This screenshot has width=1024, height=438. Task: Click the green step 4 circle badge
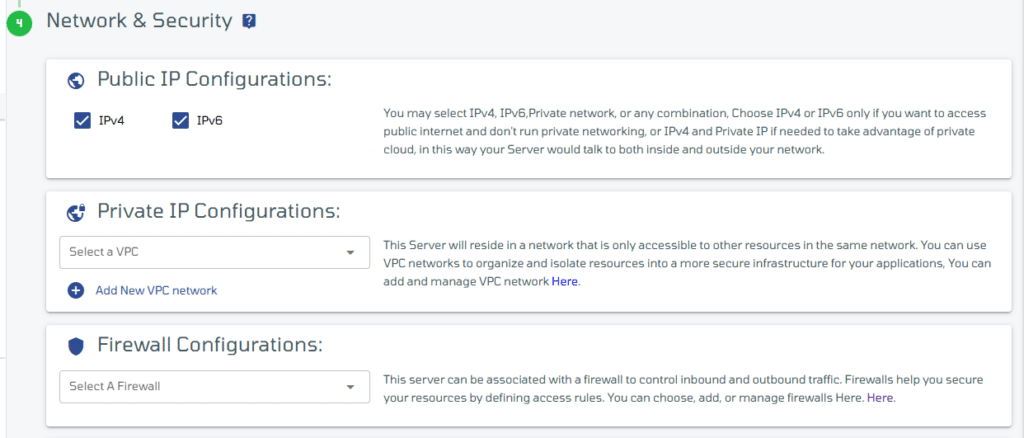coord(19,24)
